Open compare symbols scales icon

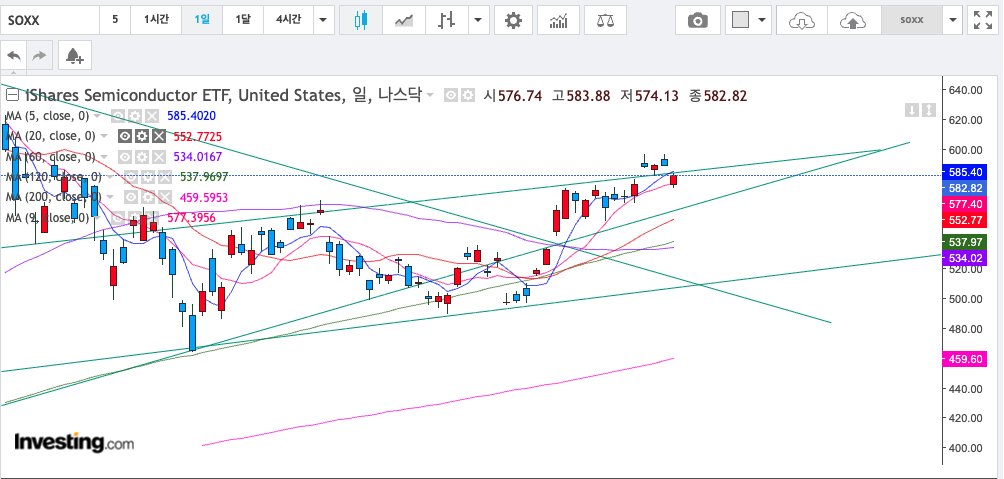coord(604,20)
